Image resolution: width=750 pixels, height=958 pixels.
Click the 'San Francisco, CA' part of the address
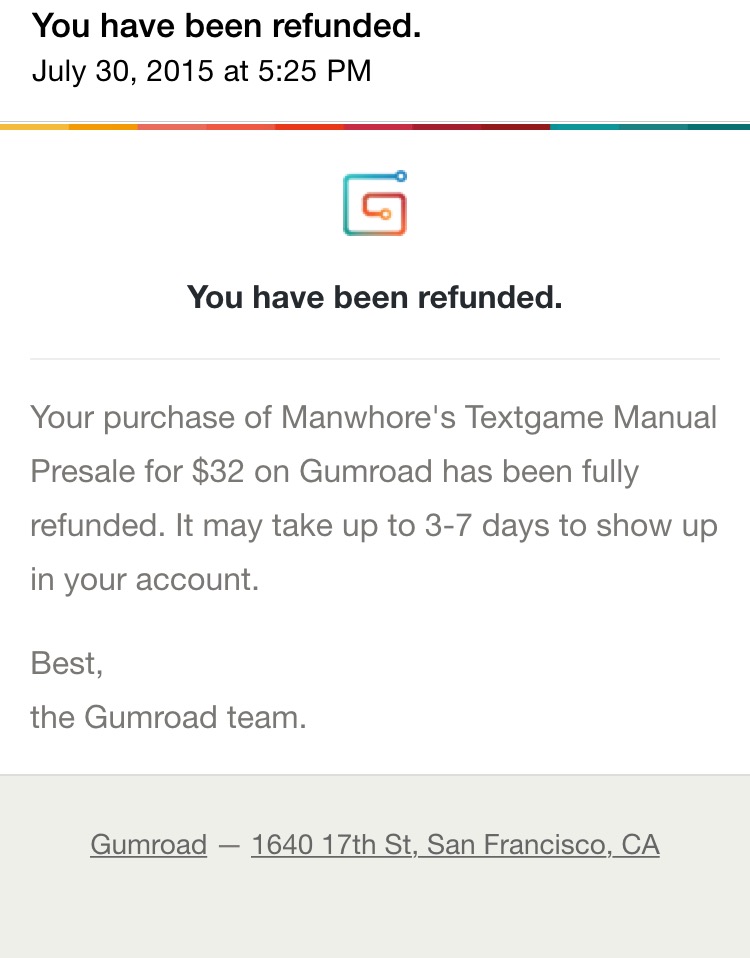click(543, 845)
